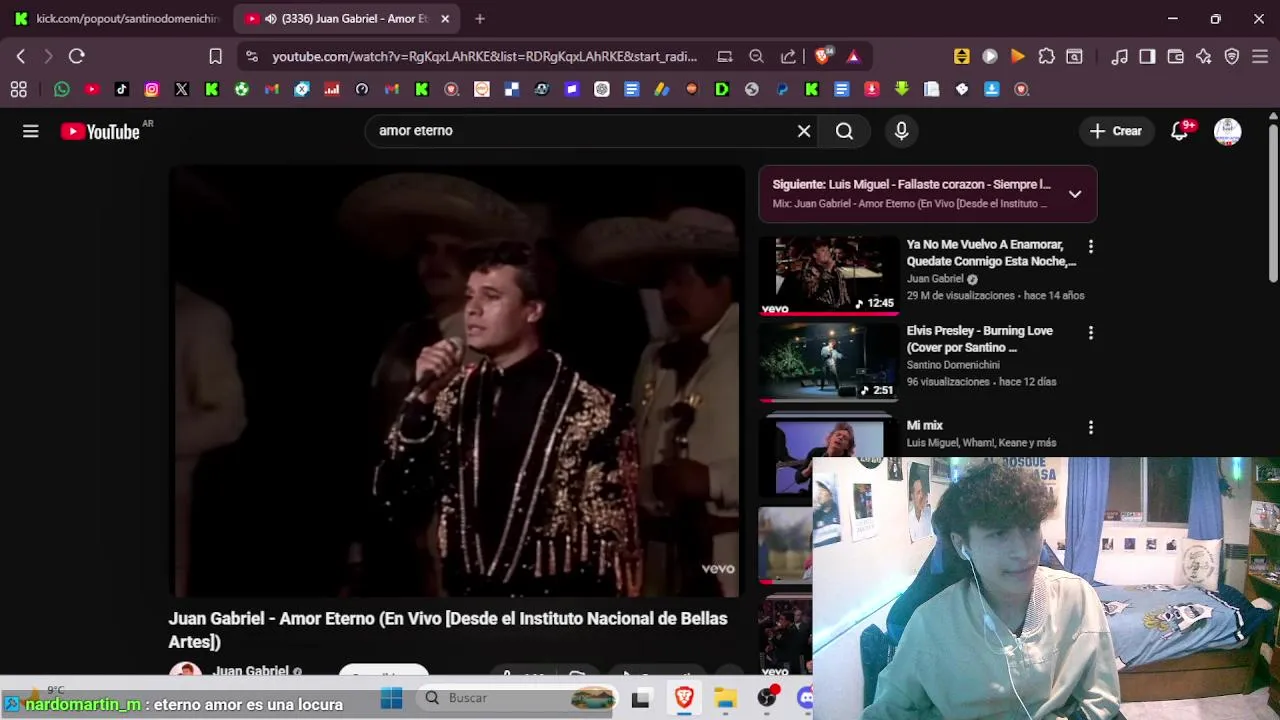Viewport: 1280px width, 720px height.
Task: Open File Explorer from taskbar
Action: point(726,698)
